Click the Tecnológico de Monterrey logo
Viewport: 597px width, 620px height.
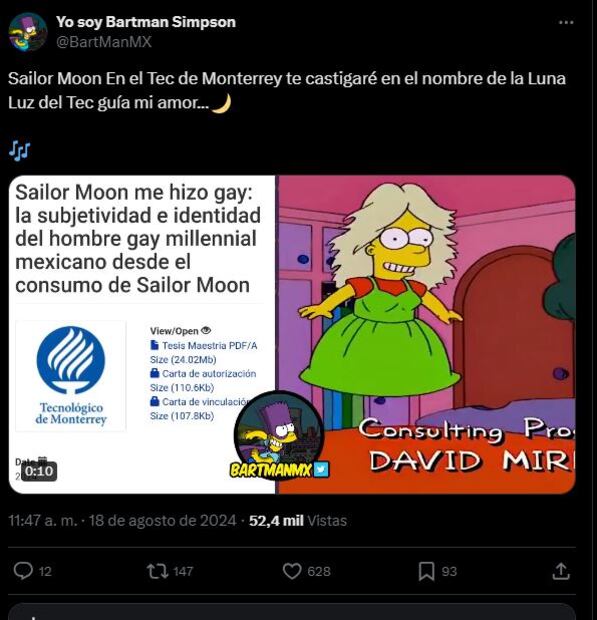pyautogui.click(x=71, y=376)
